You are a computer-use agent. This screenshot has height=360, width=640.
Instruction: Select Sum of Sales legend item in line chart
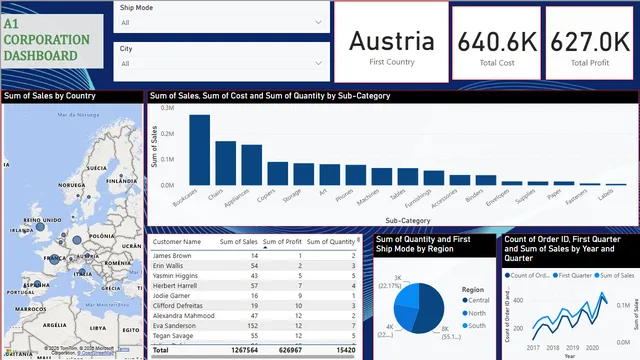point(614,276)
